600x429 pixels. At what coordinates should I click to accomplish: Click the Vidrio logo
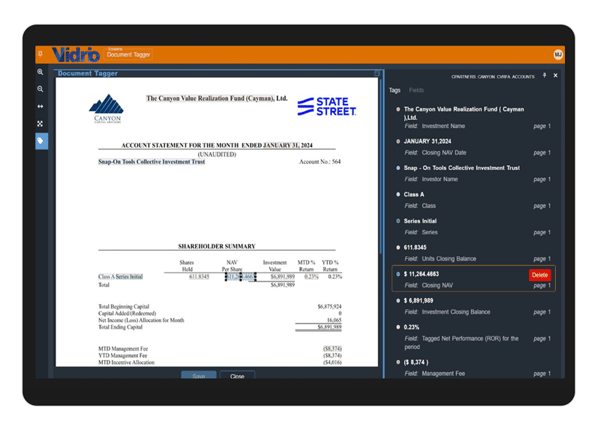(76, 55)
